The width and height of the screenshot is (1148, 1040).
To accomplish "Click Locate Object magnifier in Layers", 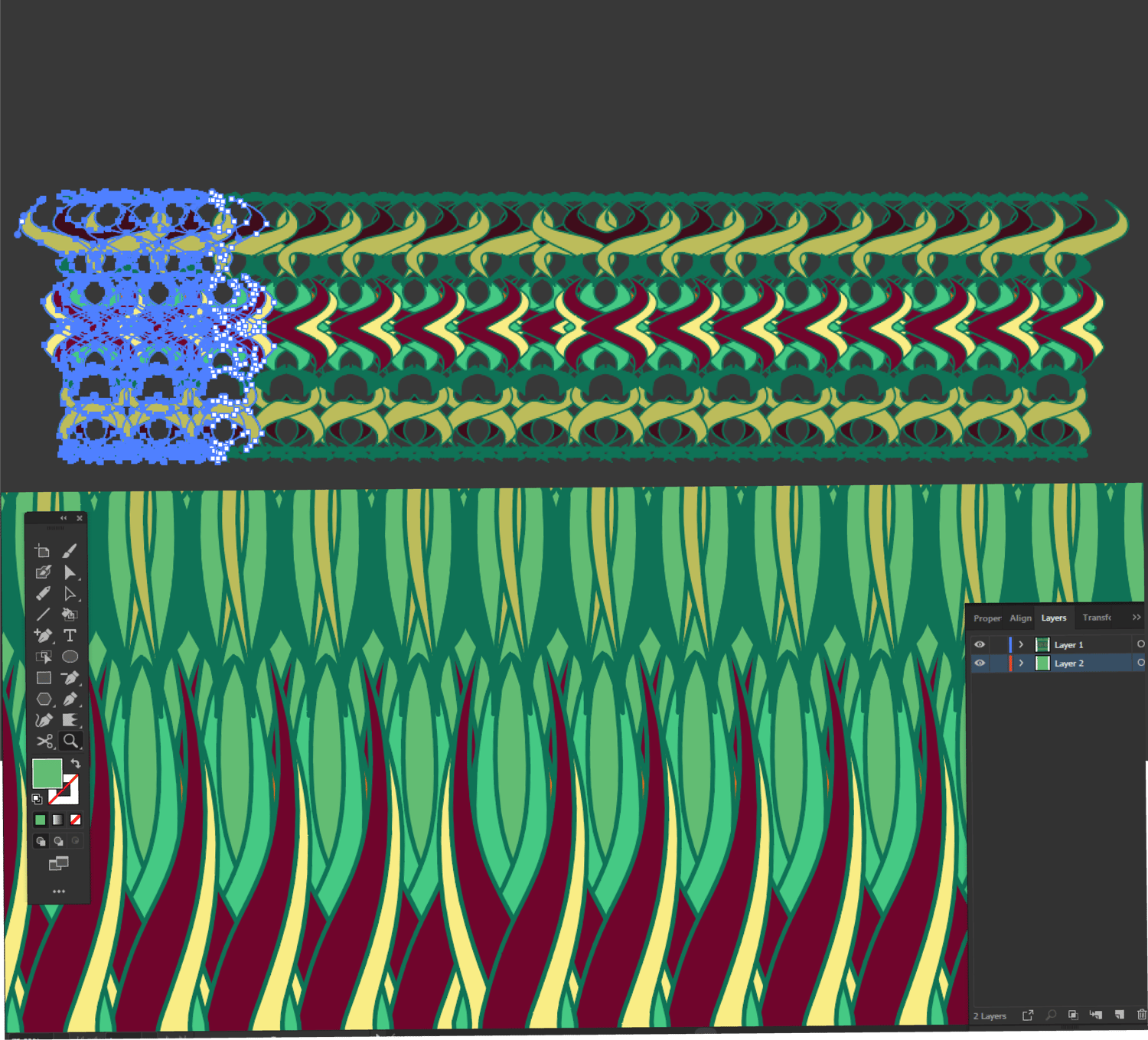I will click(x=1052, y=1016).
